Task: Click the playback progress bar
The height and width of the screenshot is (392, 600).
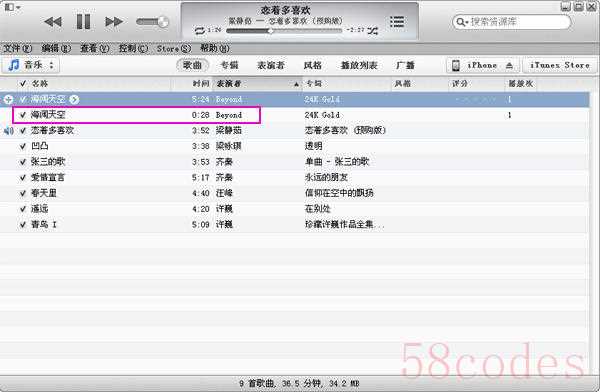Action: pos(284,31)
